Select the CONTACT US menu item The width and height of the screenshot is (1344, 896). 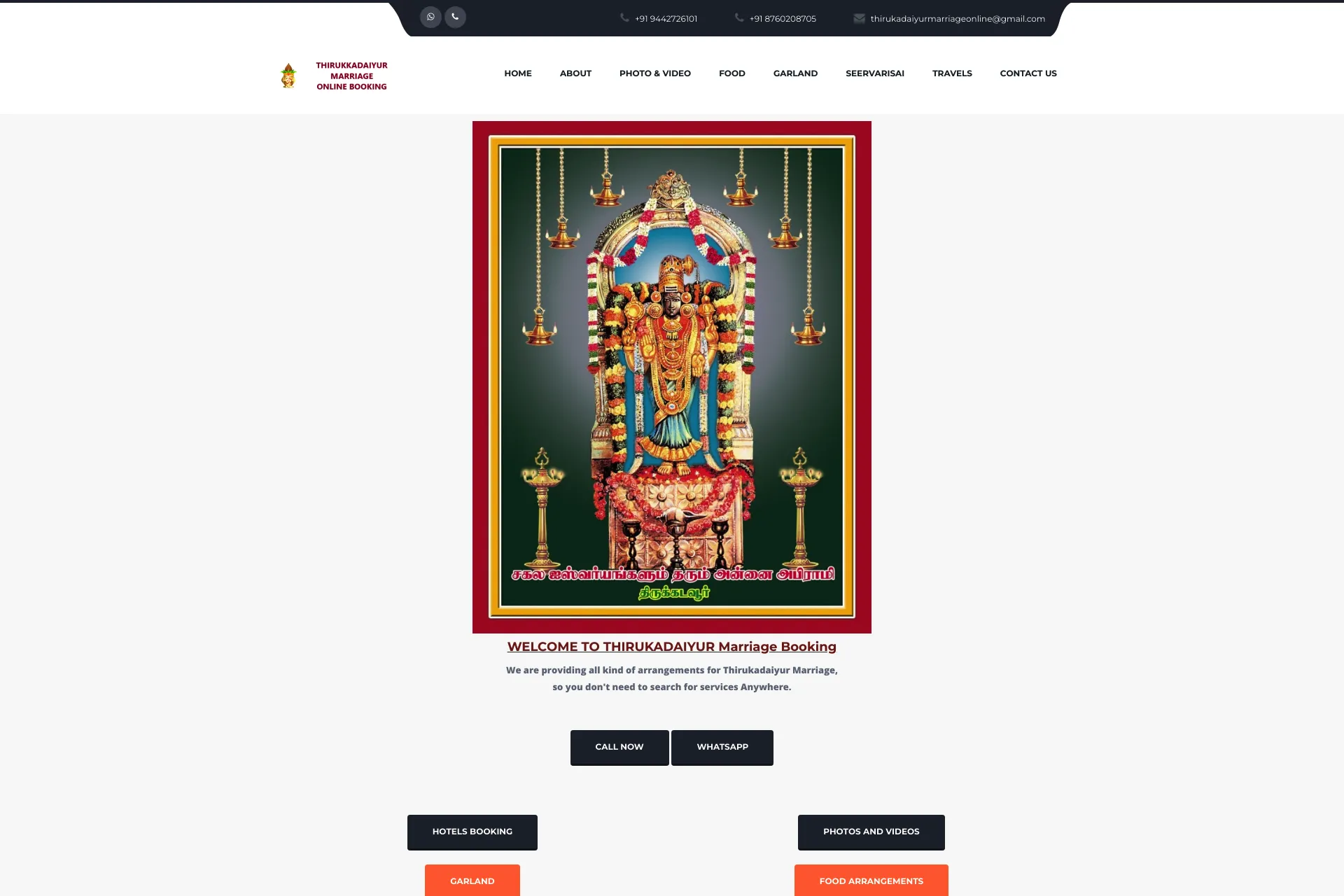click(1028, 72)
